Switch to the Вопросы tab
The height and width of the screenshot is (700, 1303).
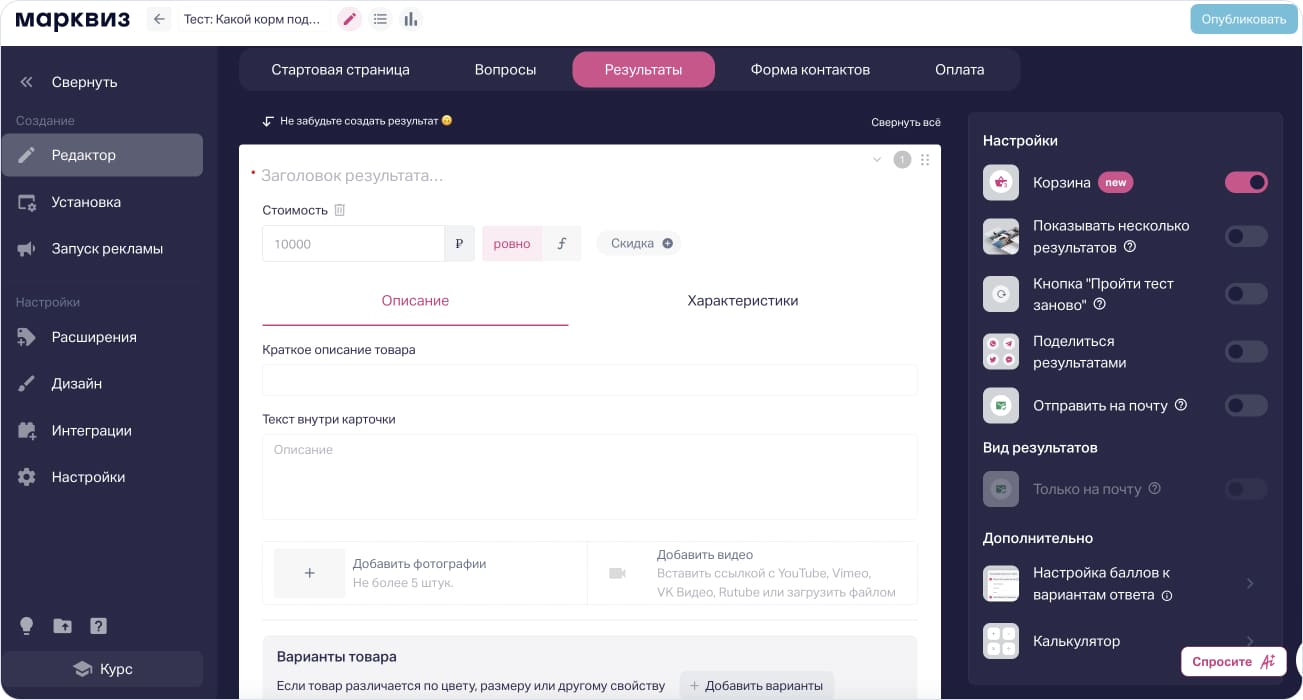pos(505,70)
